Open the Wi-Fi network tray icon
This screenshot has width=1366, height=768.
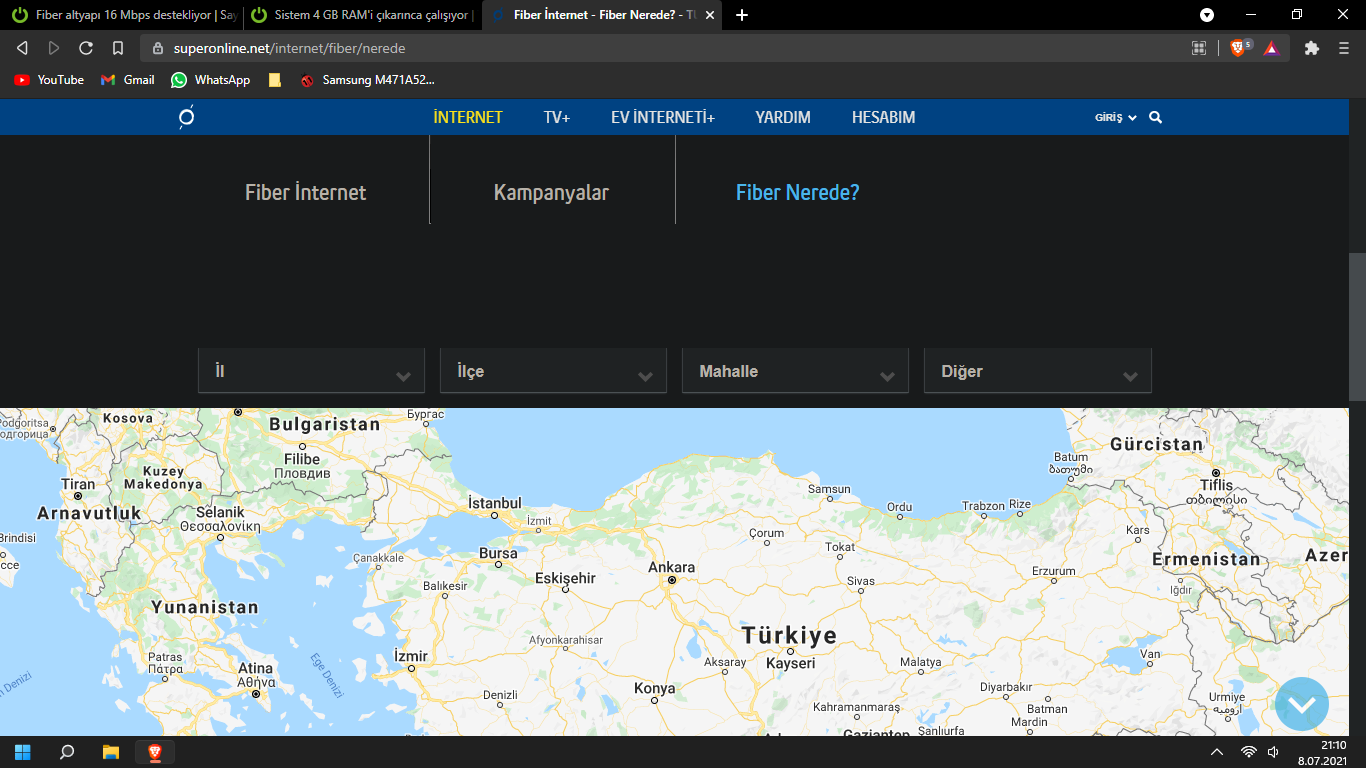tap(1249, 752)
